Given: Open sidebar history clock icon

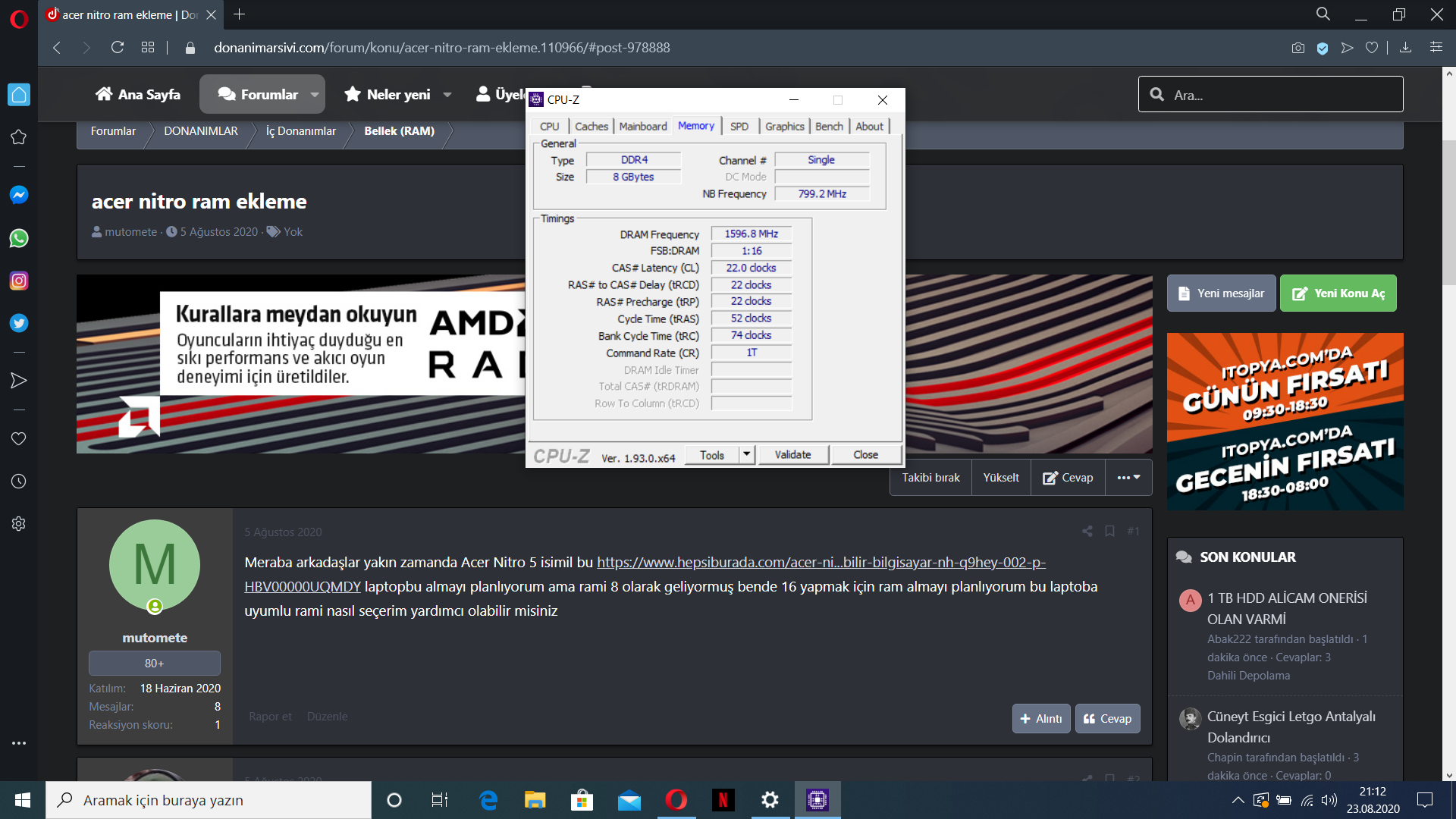Looking at the screenshot, I should (19, 482).
